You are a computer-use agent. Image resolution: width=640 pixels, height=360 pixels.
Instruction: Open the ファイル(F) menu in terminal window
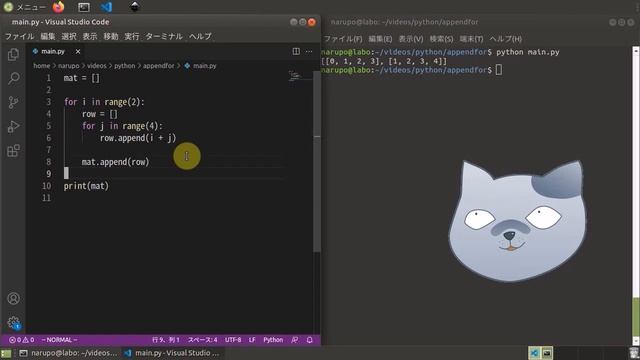click(343, 39)
